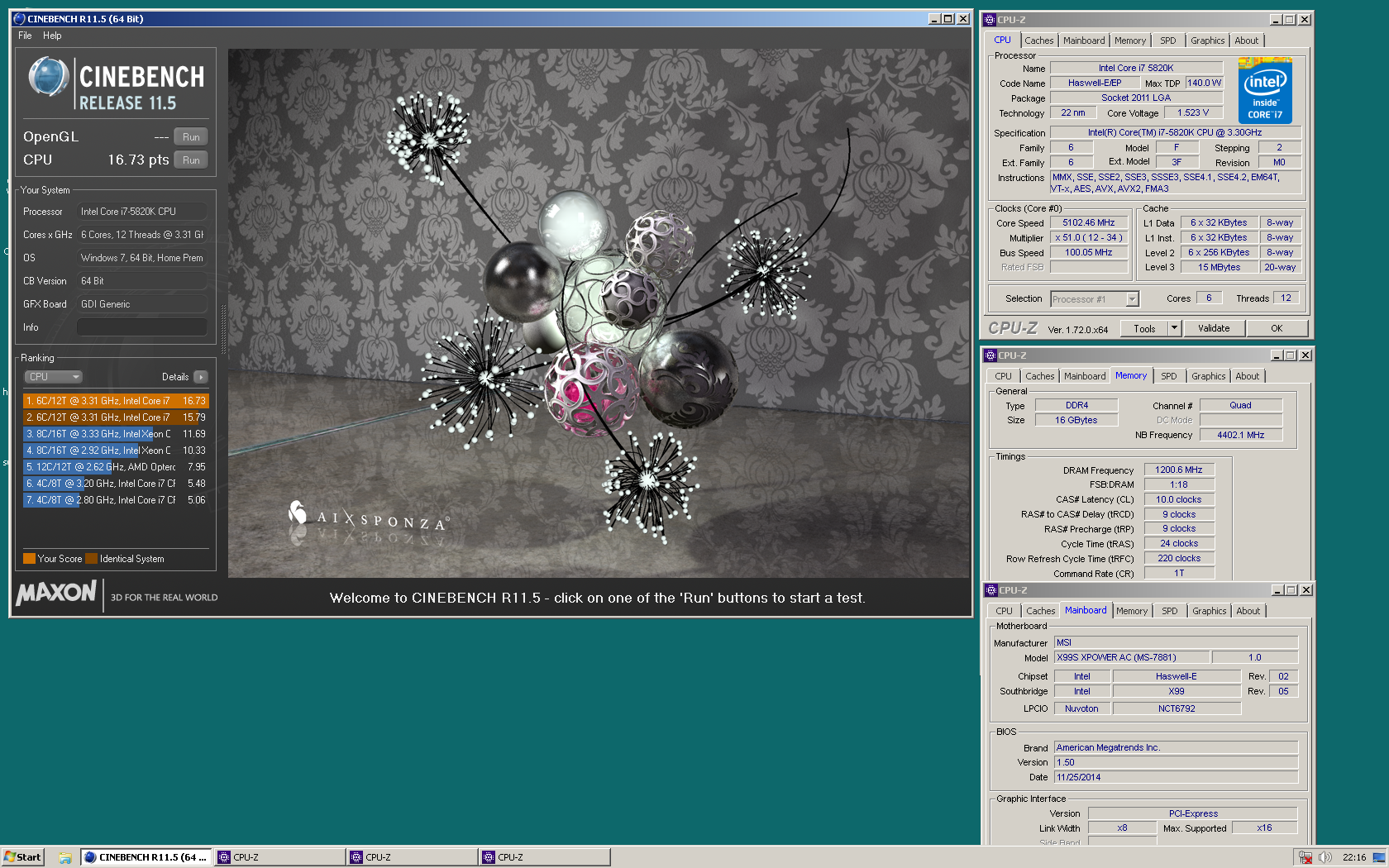Click the show desktop tray icon
The height and width of the screenshot is (868, 1389).
point(1379,857)
